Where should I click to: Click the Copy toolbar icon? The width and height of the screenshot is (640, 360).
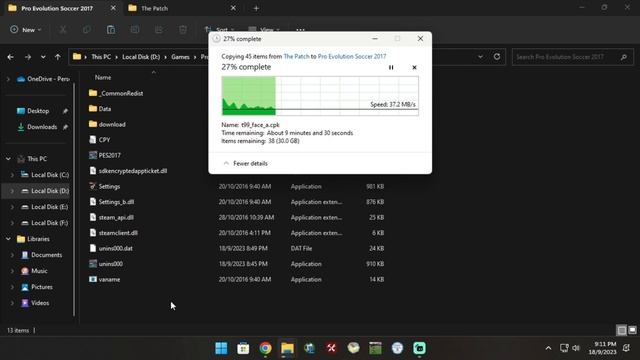[87, 29]
